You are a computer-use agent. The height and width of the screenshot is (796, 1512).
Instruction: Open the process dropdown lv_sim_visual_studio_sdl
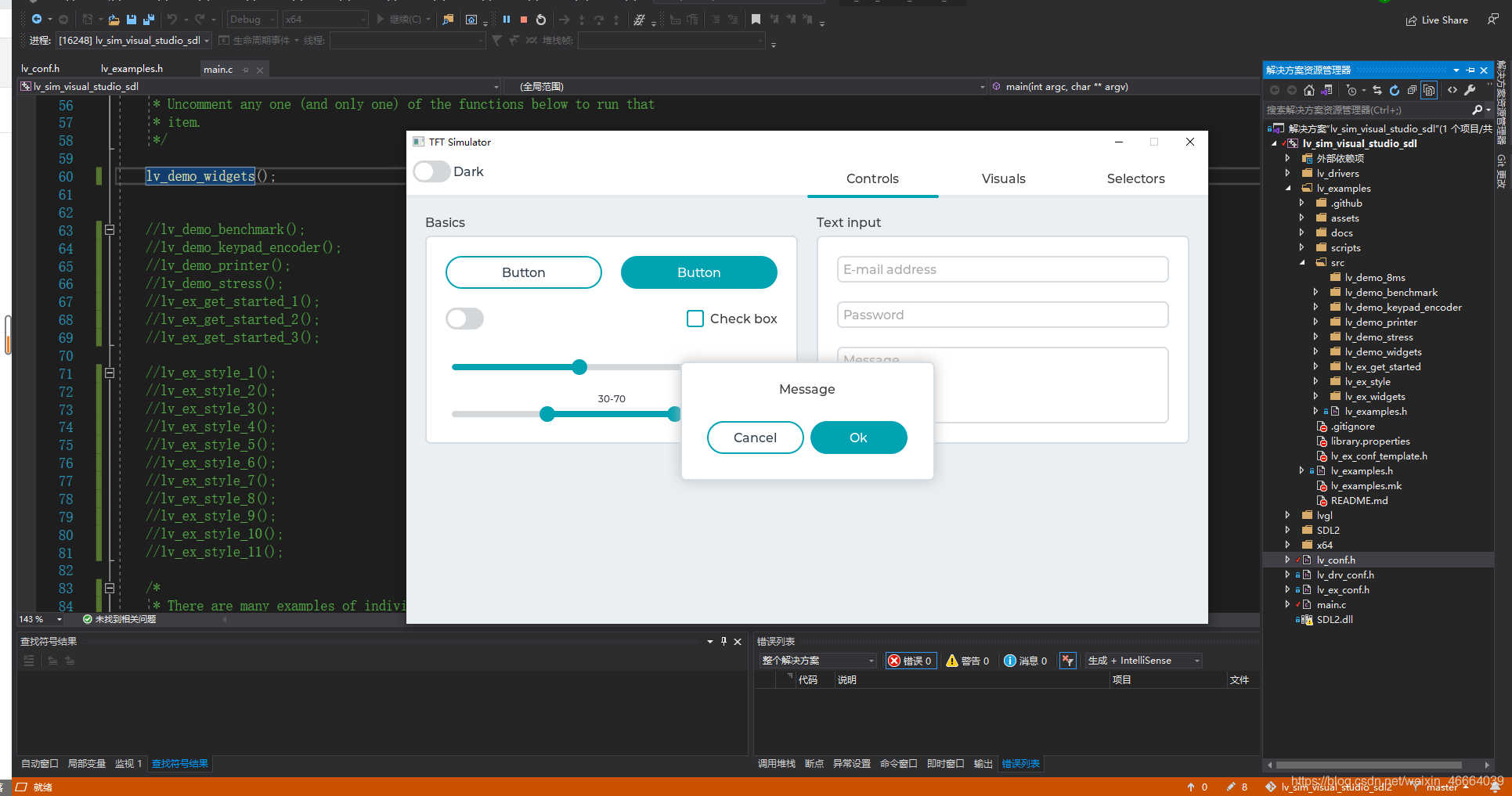coord(134,41)
